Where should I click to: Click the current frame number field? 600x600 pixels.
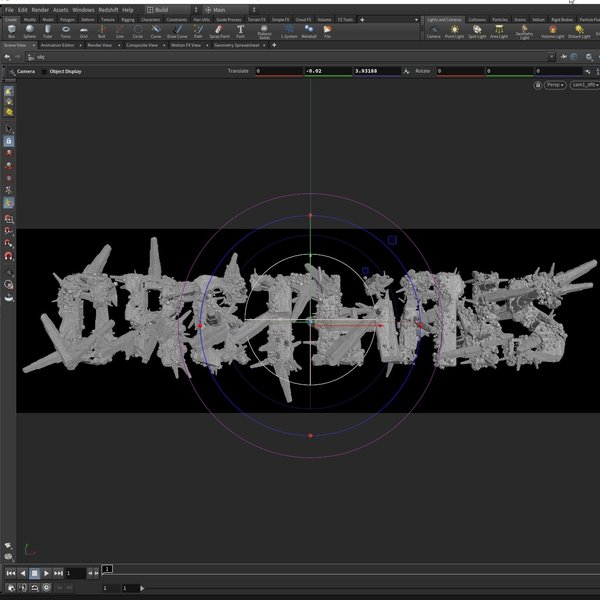75,573
